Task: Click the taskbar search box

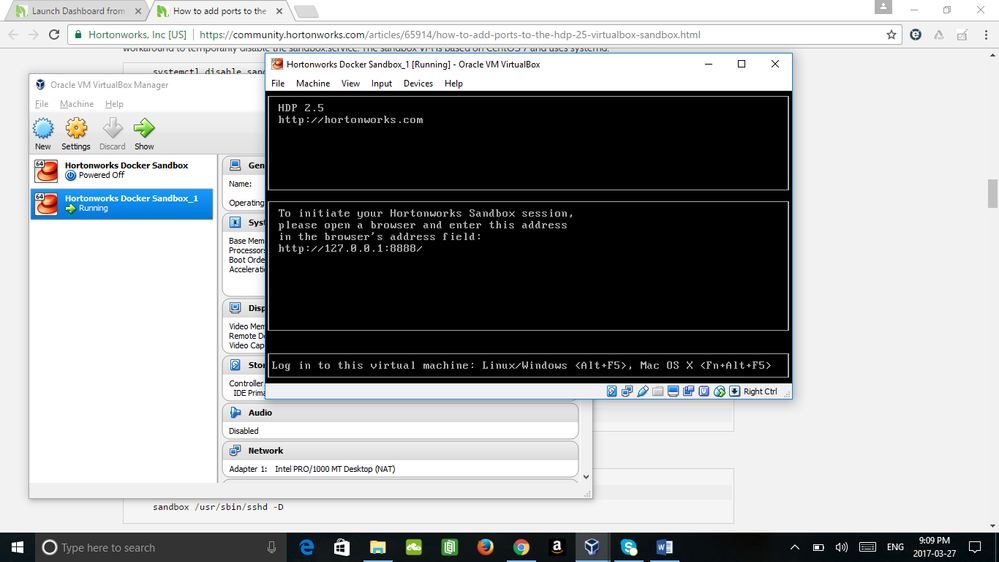Action: click(x=159, y=547)
